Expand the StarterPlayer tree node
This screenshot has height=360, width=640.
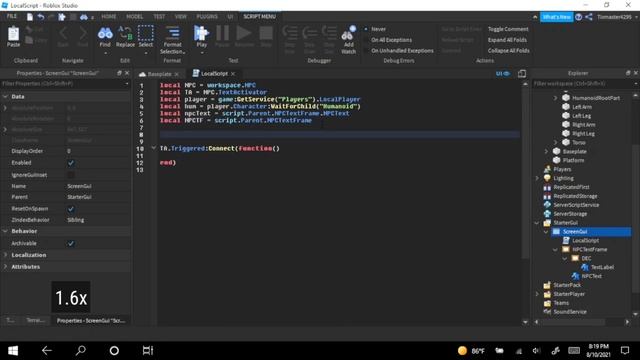coord(537,294)
